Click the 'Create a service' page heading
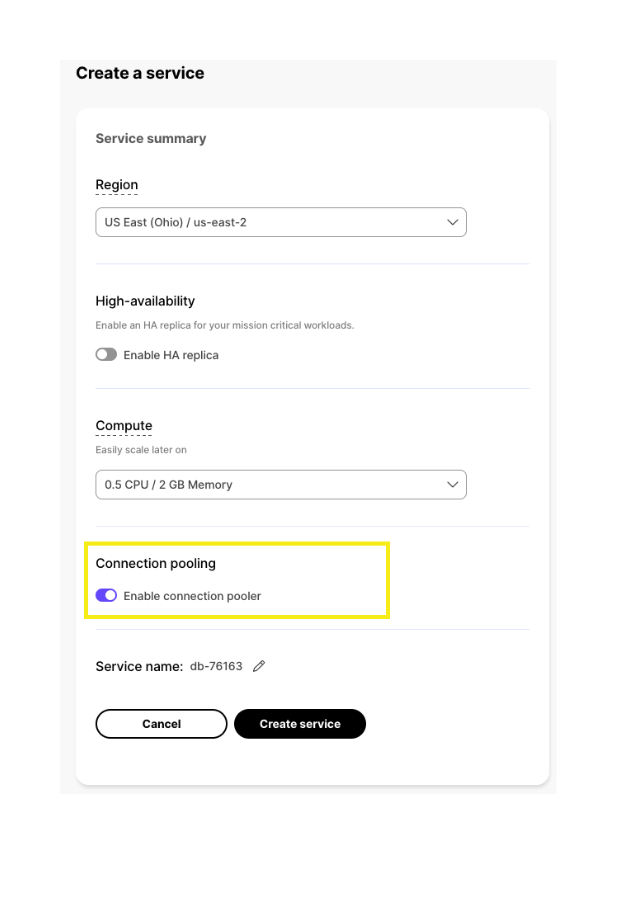 (140, 73)
